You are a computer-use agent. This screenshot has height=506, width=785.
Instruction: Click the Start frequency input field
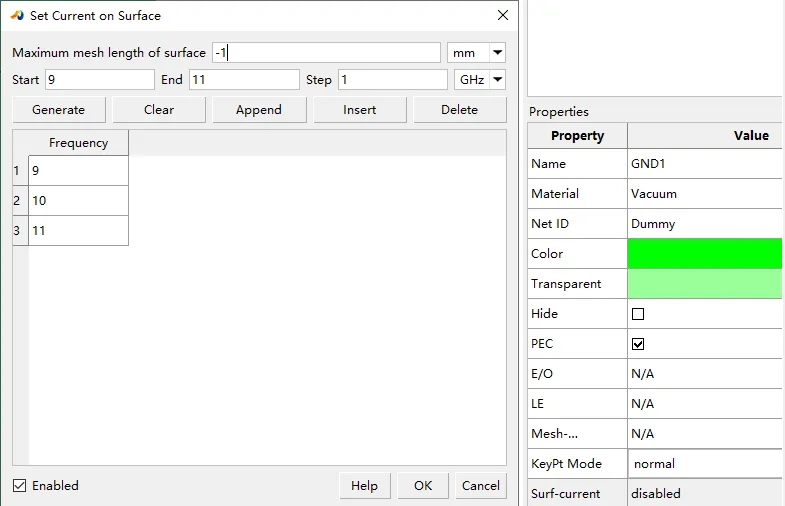[99, 80]
